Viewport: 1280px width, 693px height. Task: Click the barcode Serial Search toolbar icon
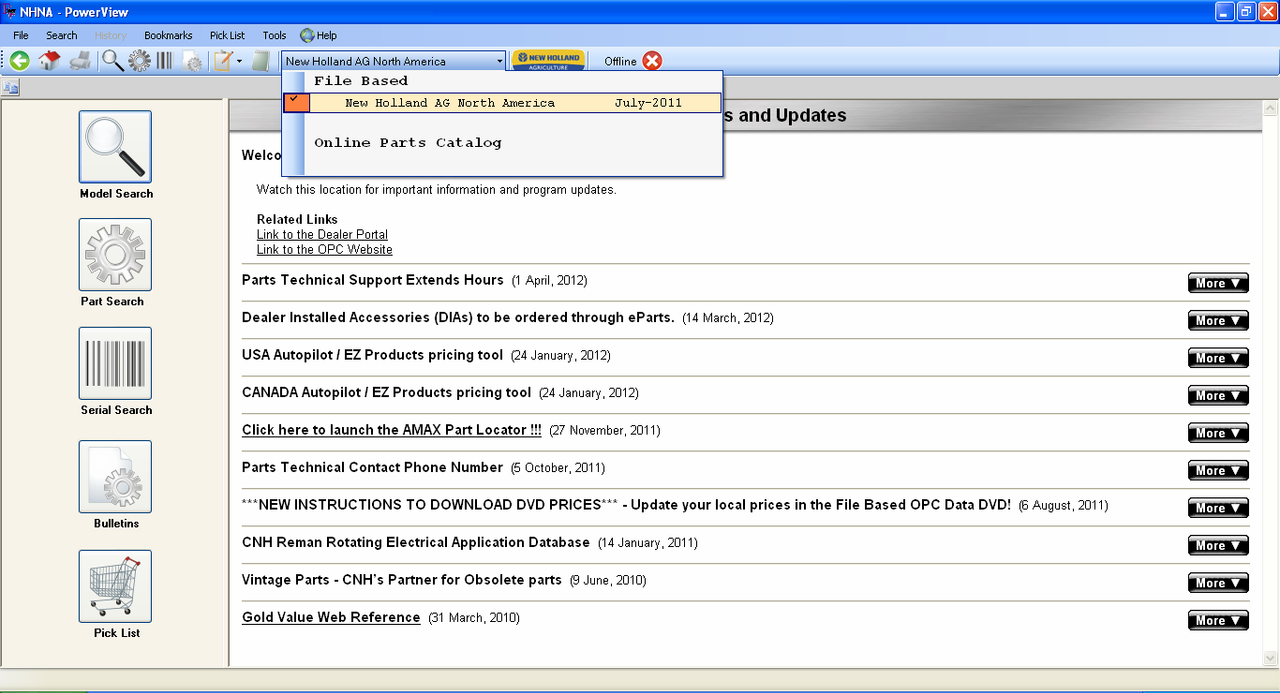tap(164, 61)
